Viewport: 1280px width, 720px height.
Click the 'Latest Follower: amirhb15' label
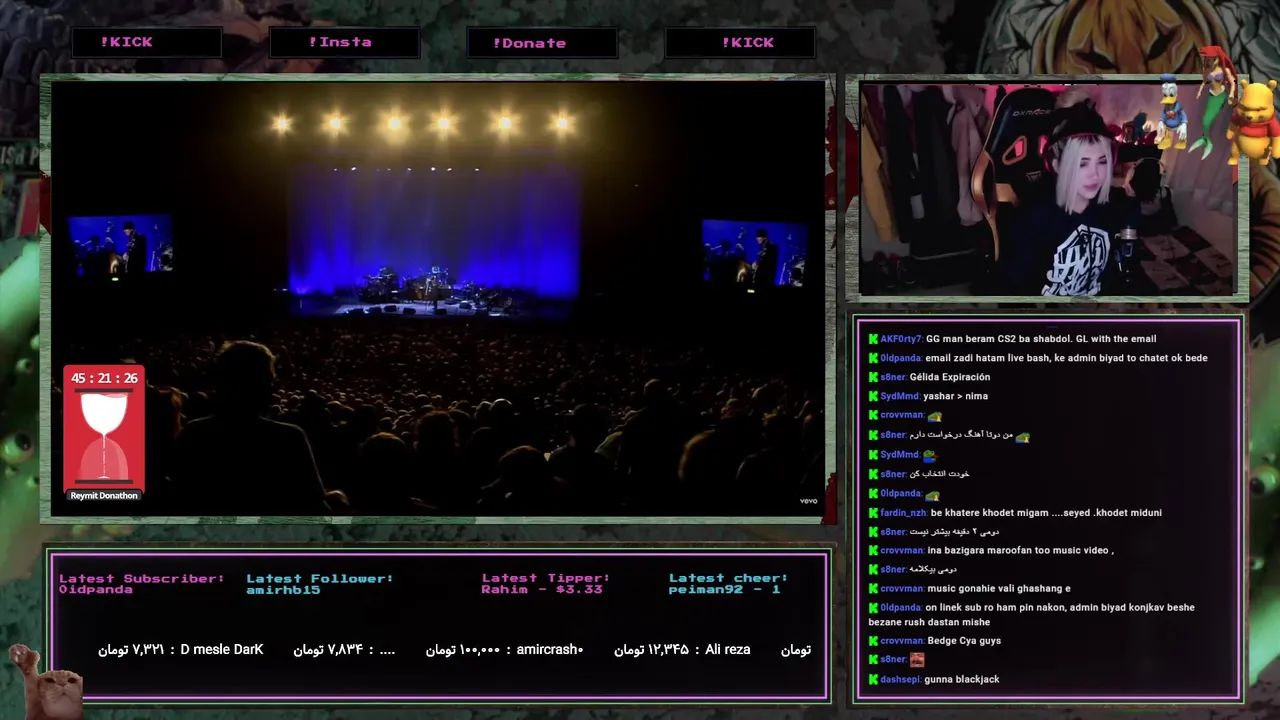(320, 584)
